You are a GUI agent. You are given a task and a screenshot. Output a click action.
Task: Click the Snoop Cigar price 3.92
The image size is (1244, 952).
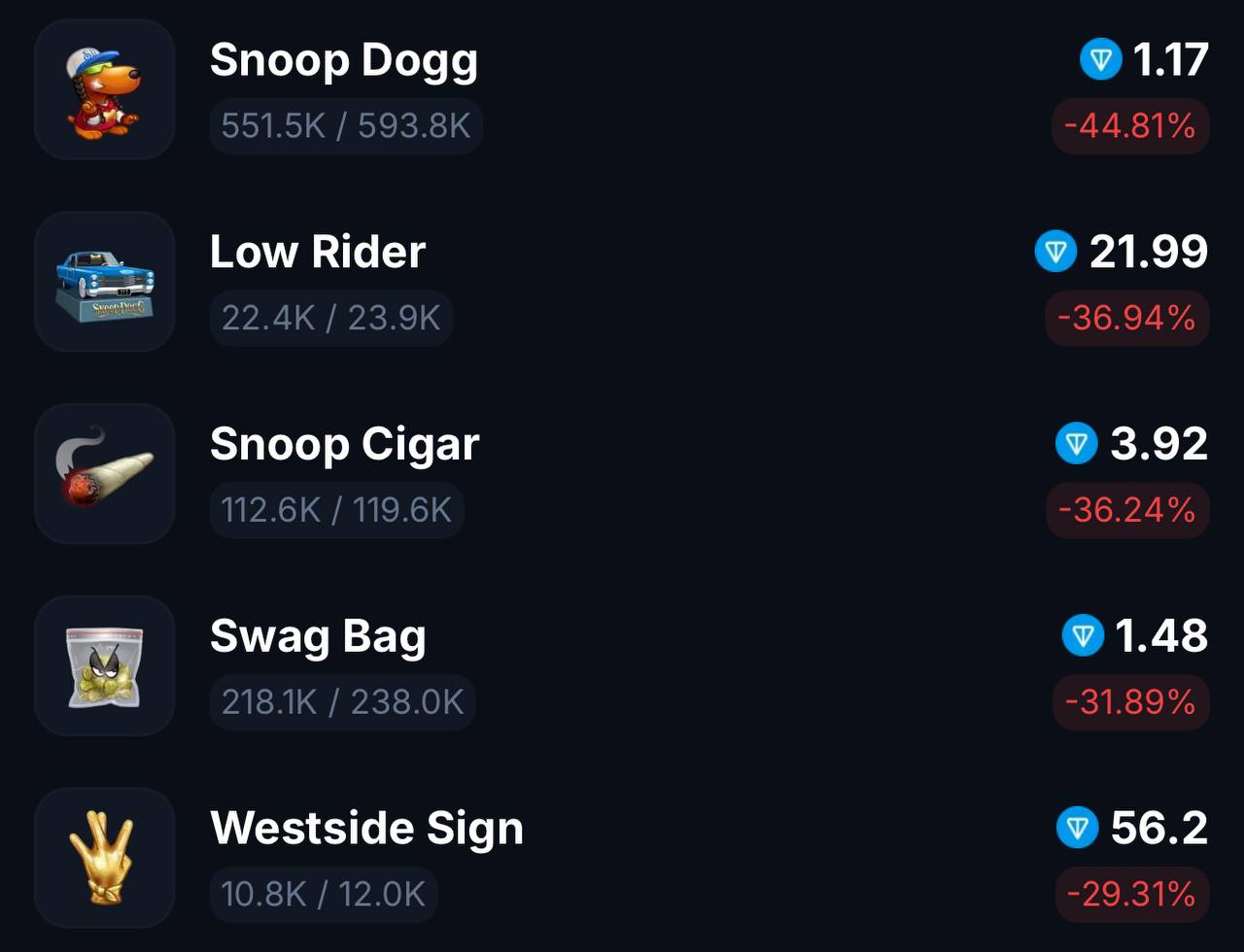click(1159, 444)
